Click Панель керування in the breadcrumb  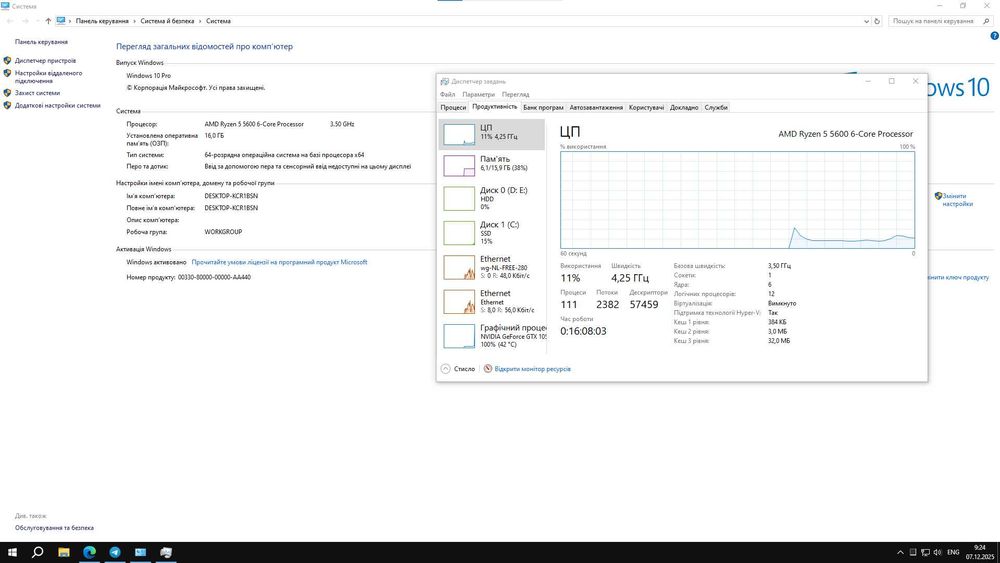(x=102, y=21)
